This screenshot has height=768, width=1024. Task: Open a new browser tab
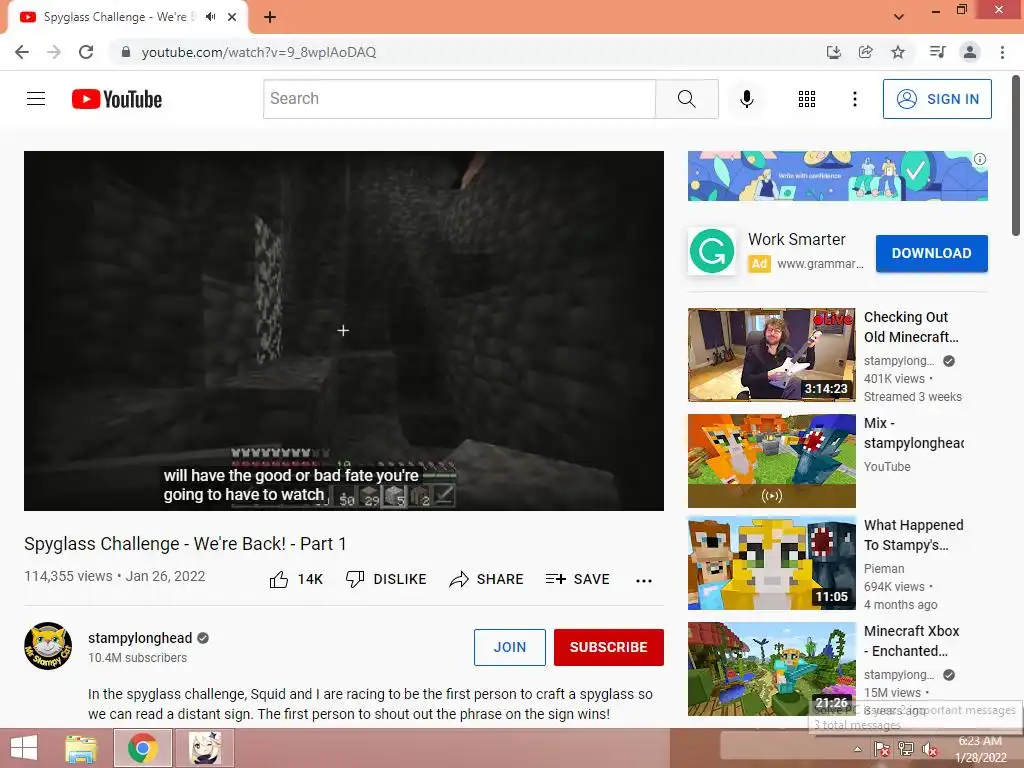pyautogui.click(x=270, y=17)
